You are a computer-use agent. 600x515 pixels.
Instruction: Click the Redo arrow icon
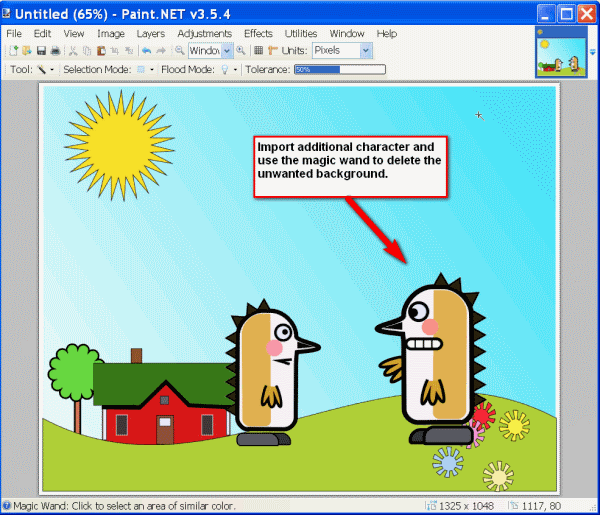point(161,51)
